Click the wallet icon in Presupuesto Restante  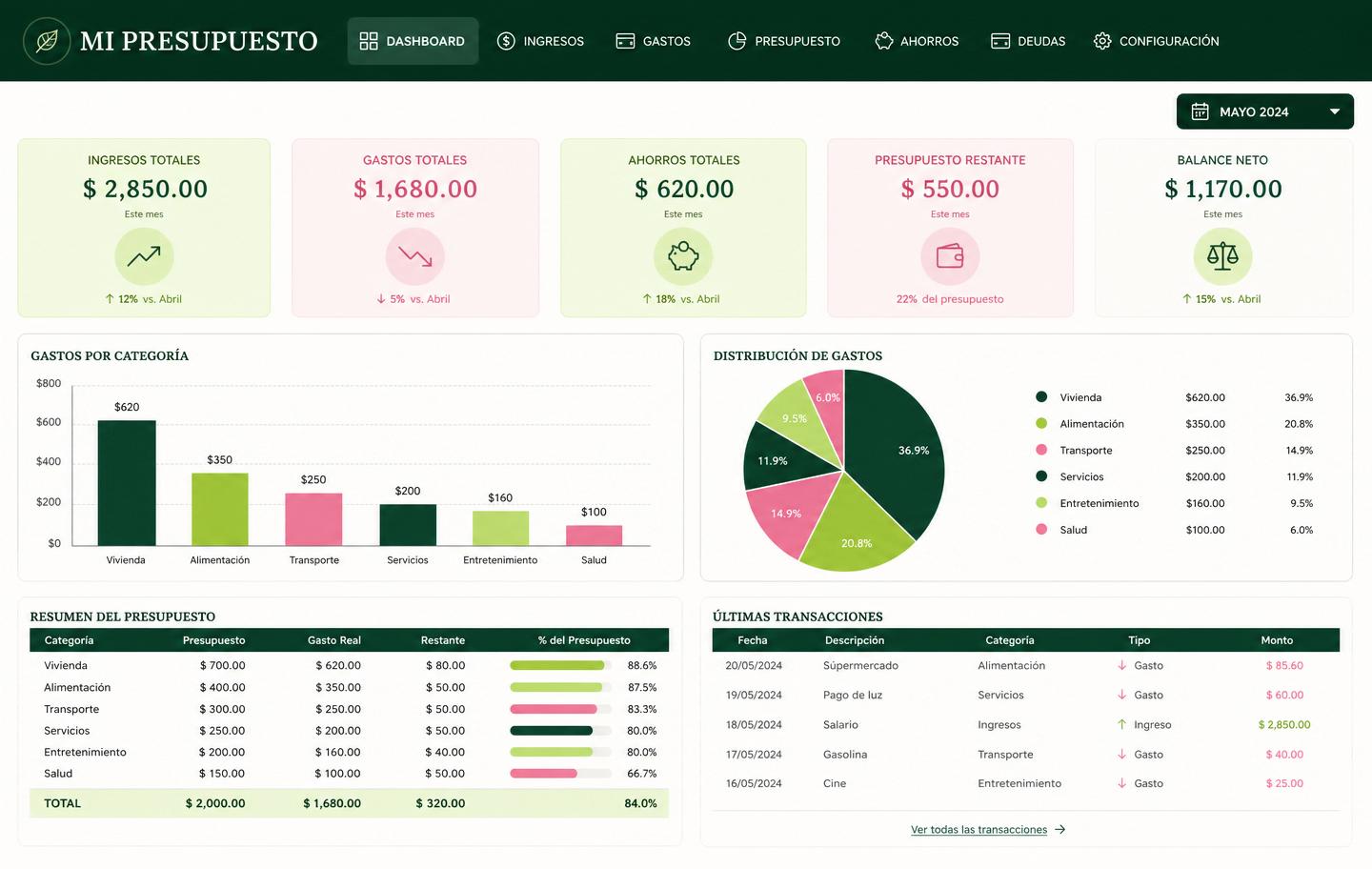950,256
